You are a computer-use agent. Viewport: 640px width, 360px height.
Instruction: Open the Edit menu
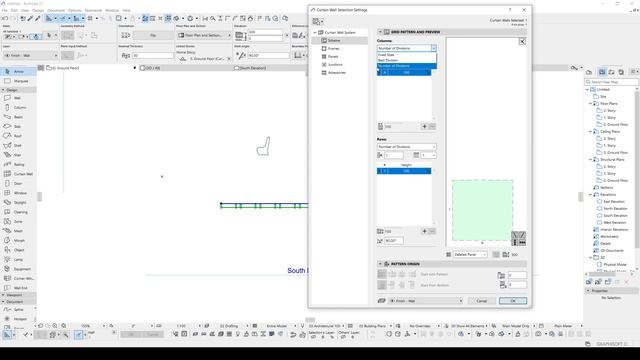coord(14,10)
